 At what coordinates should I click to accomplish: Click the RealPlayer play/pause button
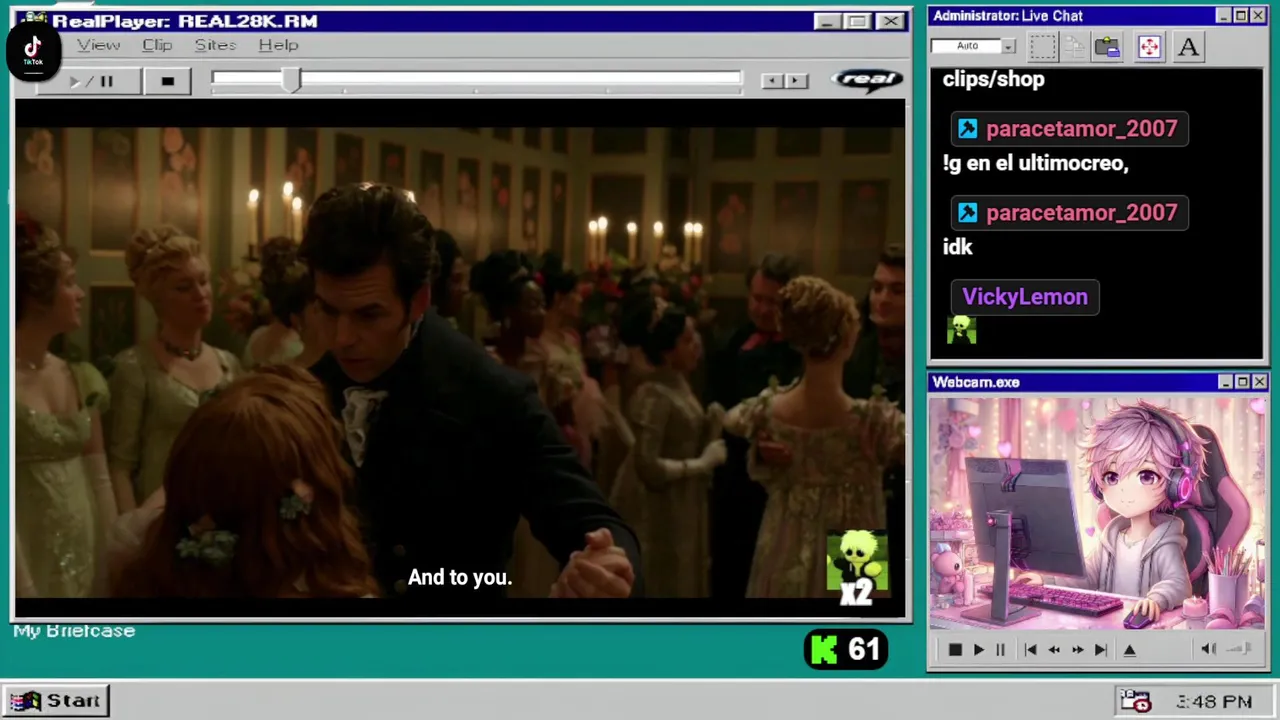90,82
